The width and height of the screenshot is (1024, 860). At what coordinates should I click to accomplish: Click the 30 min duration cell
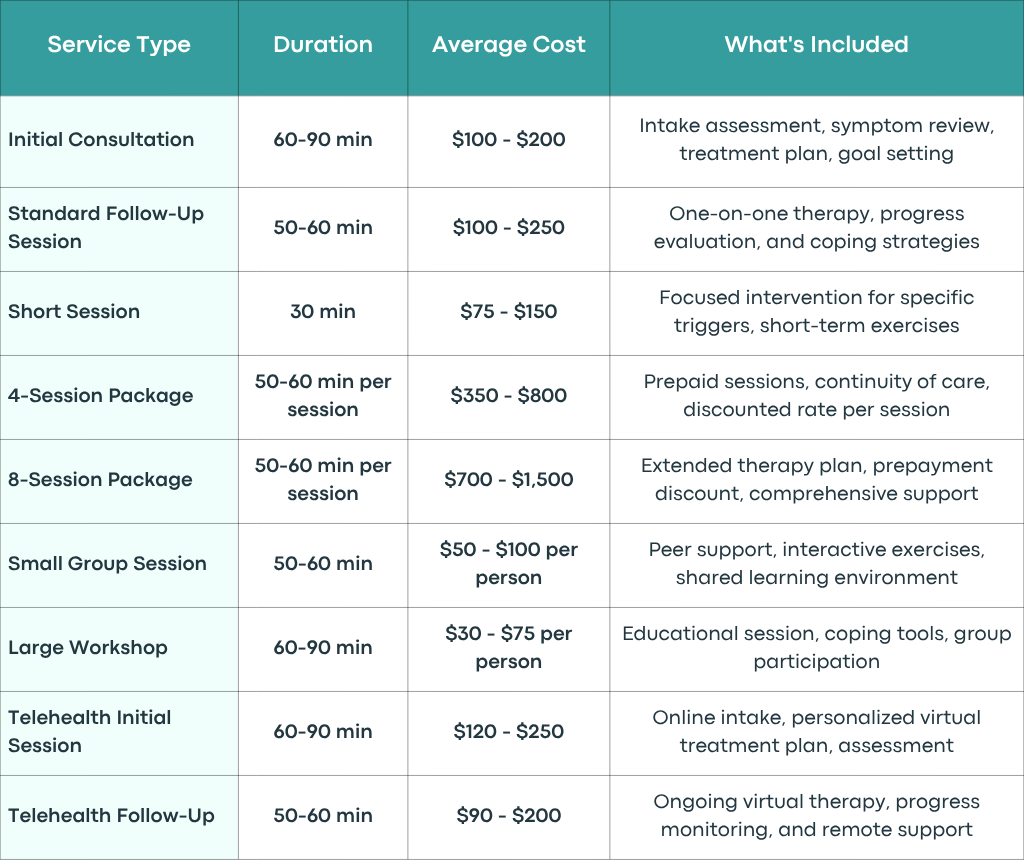323,311
